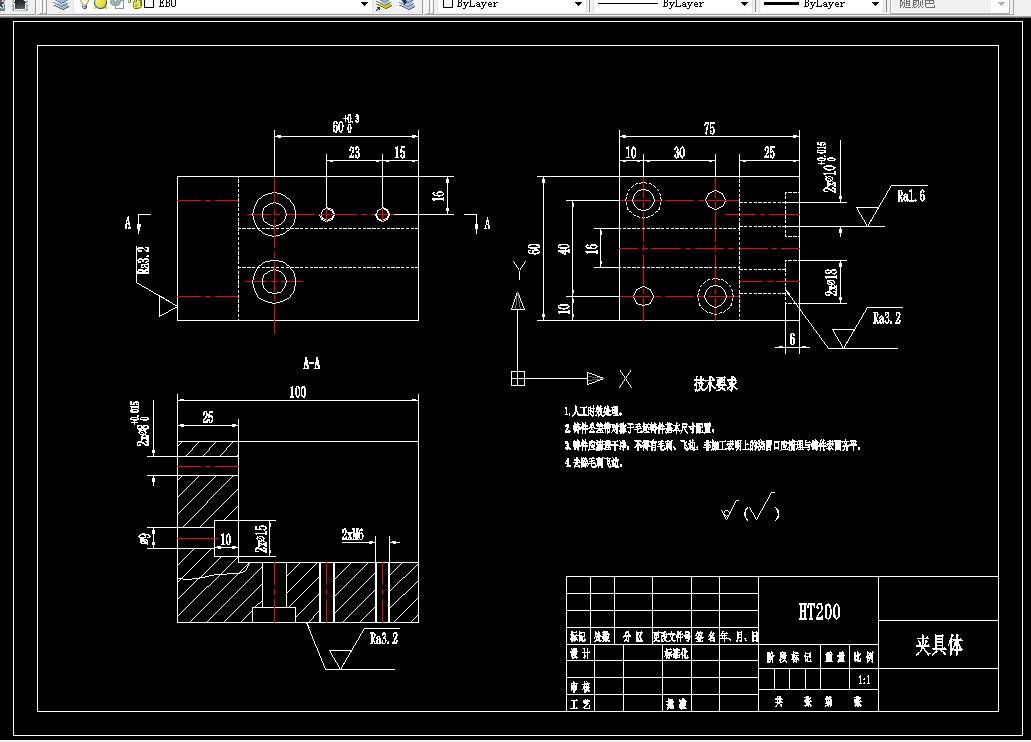Click the UCS origin square icon
The height and width of the screenshot is (742, 1031).
(518, 378)
